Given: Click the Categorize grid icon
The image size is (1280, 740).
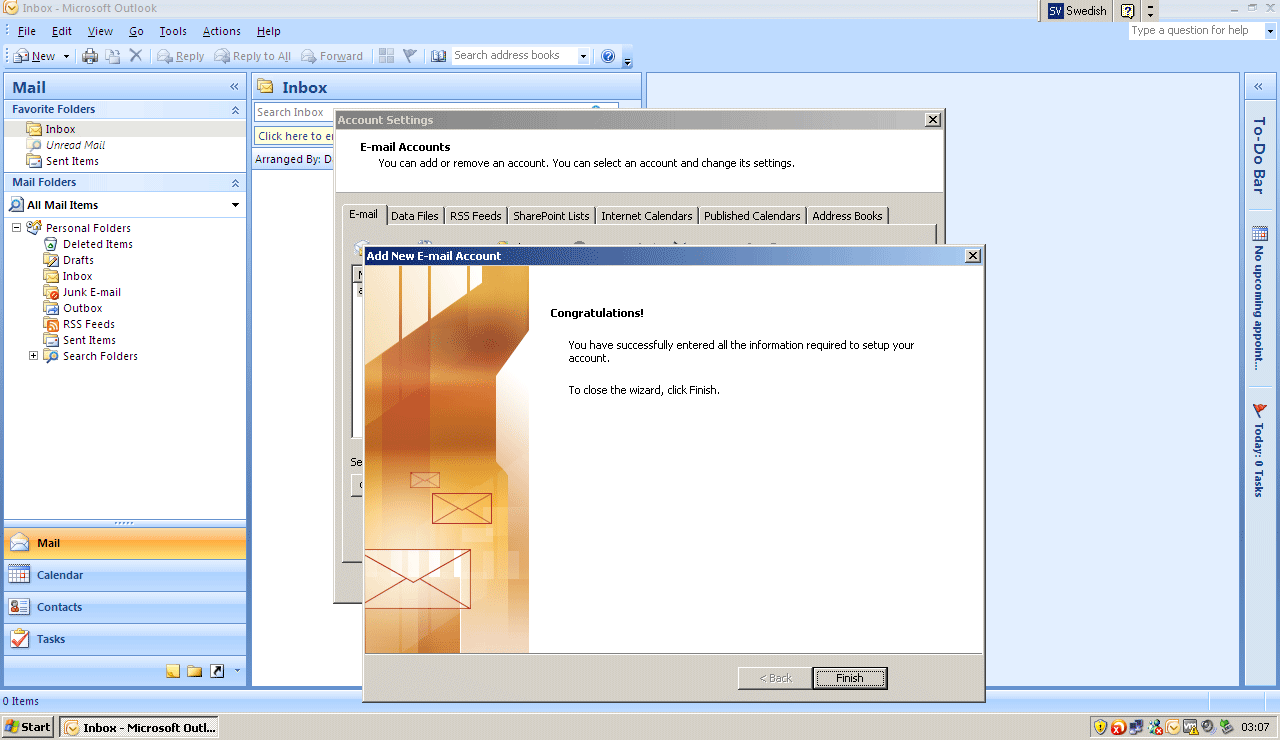Looking at the screenshot, I should click(387, 56).
